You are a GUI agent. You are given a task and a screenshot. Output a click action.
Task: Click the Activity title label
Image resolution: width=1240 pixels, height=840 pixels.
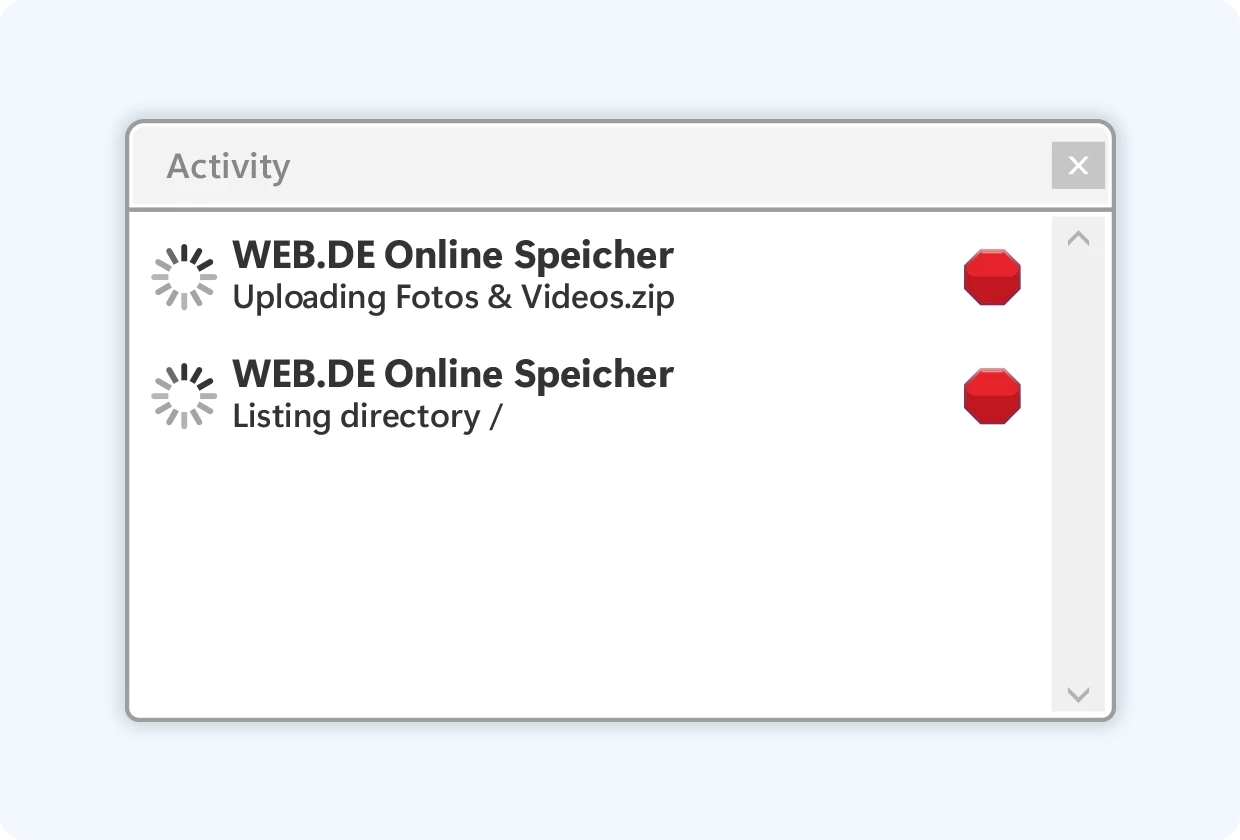[227, 166]
